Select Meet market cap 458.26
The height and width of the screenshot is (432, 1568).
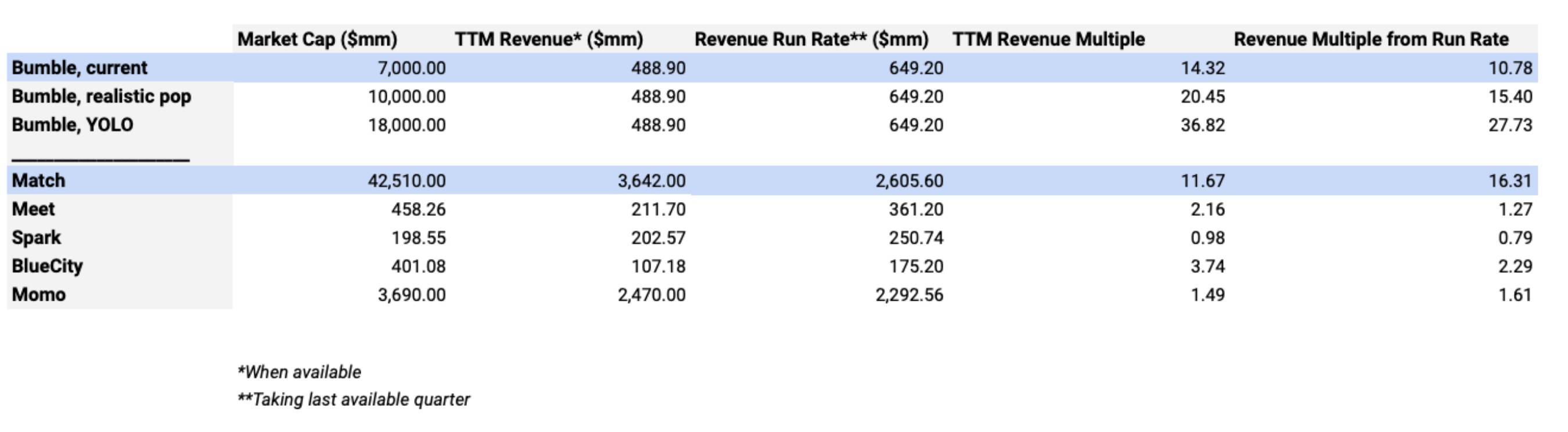[x=418, y=209]
